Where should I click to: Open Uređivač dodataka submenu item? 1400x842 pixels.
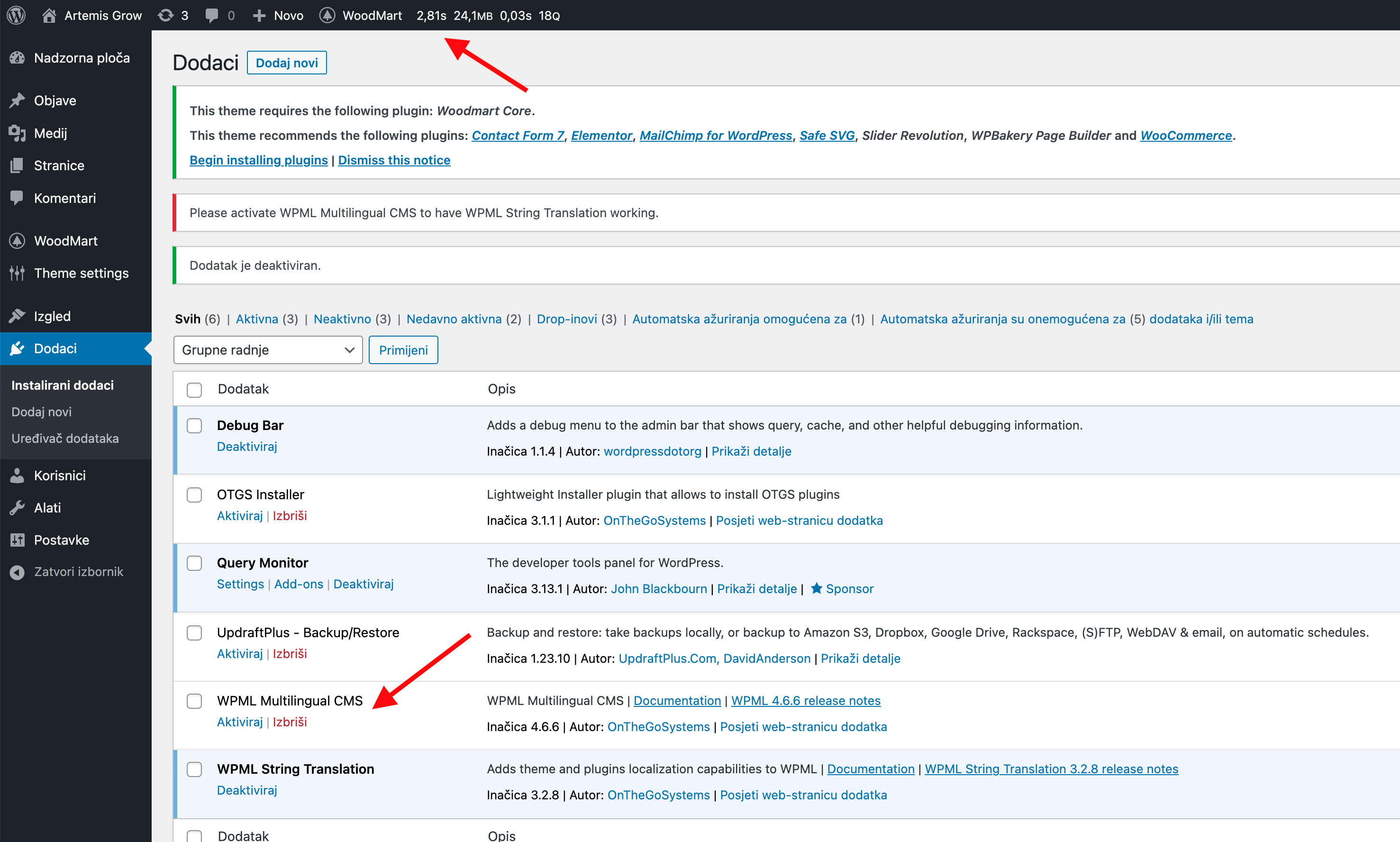[x=65, y=439]
